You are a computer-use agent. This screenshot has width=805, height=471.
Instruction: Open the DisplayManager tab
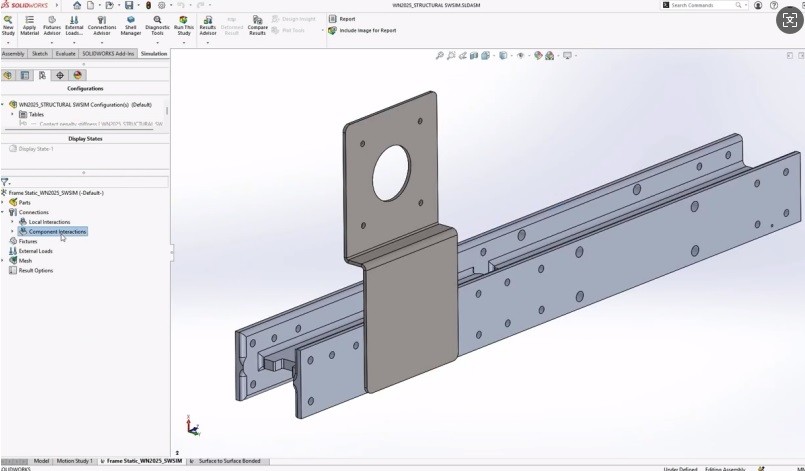coord(77,76)
